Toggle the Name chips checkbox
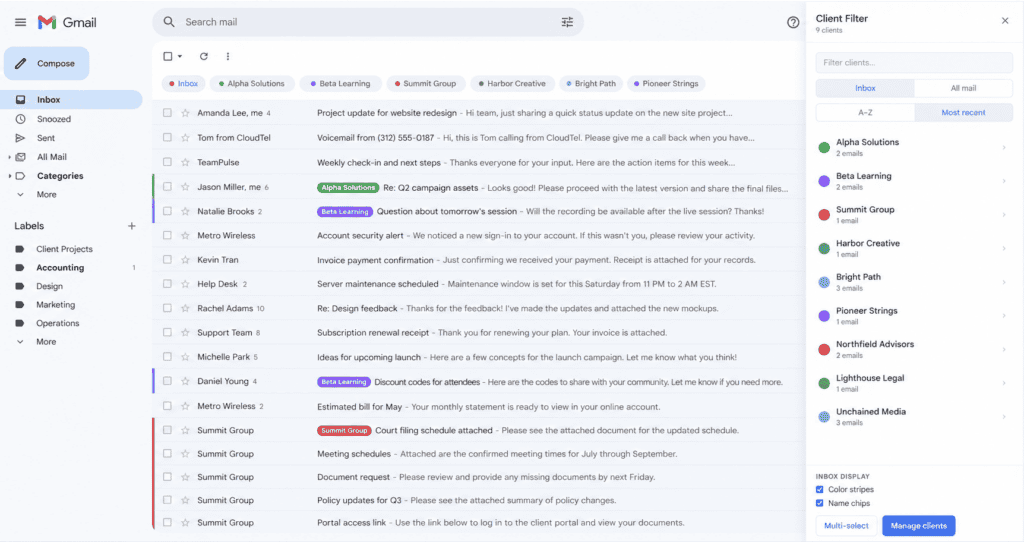This screenshot has height=542, width=1024. coord(820,503)
